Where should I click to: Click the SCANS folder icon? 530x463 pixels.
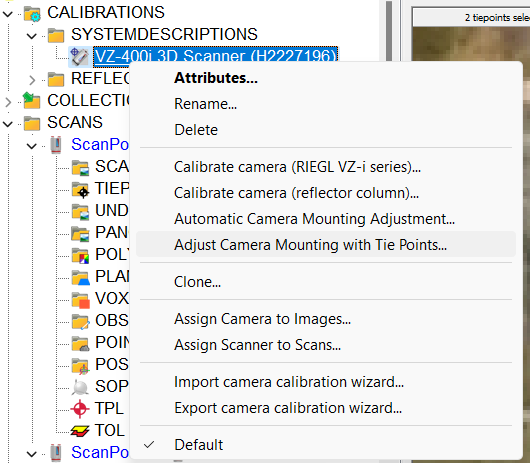(32, 123)
